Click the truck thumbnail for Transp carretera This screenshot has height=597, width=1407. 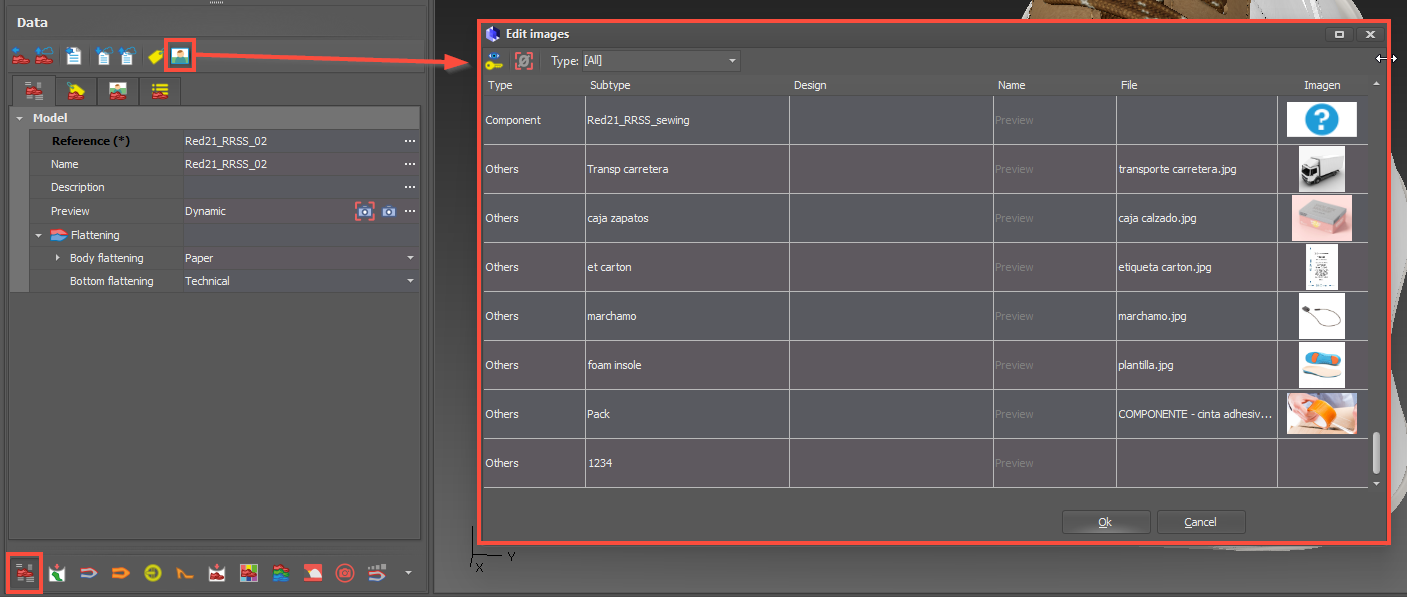point(1321,169)
